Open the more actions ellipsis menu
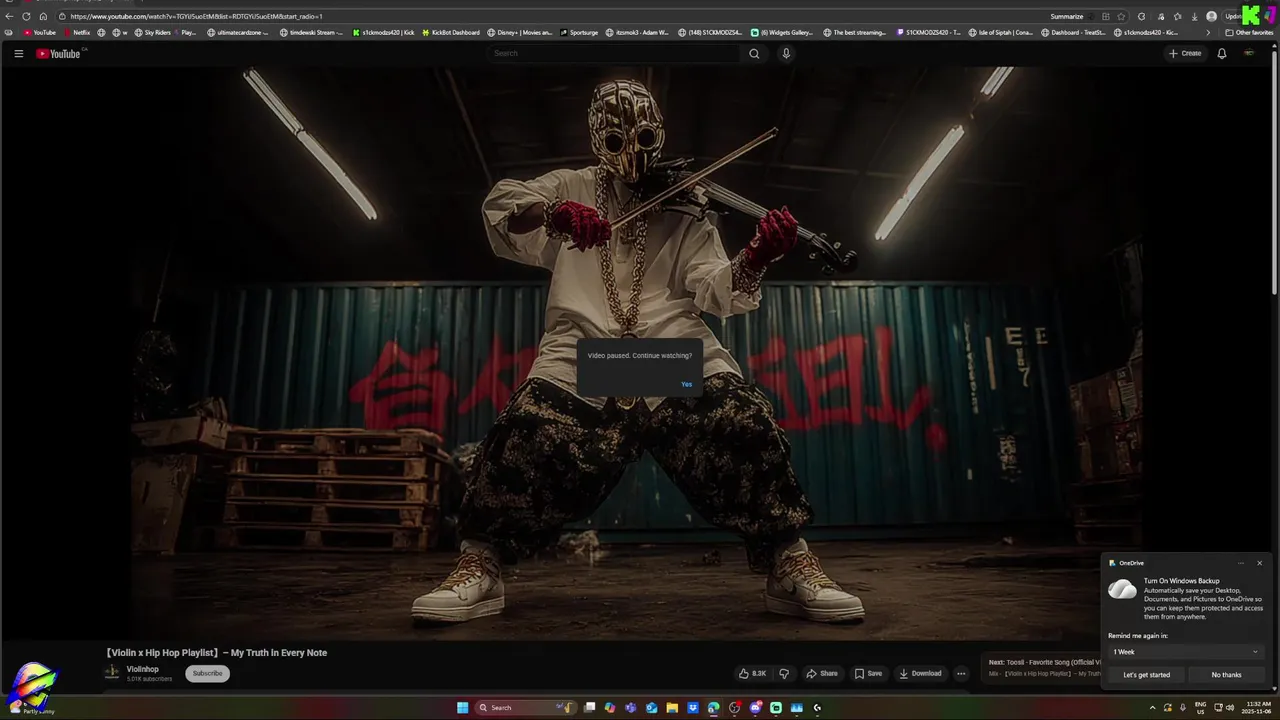This screenshot has width=1280, height=720. point(961,673)
